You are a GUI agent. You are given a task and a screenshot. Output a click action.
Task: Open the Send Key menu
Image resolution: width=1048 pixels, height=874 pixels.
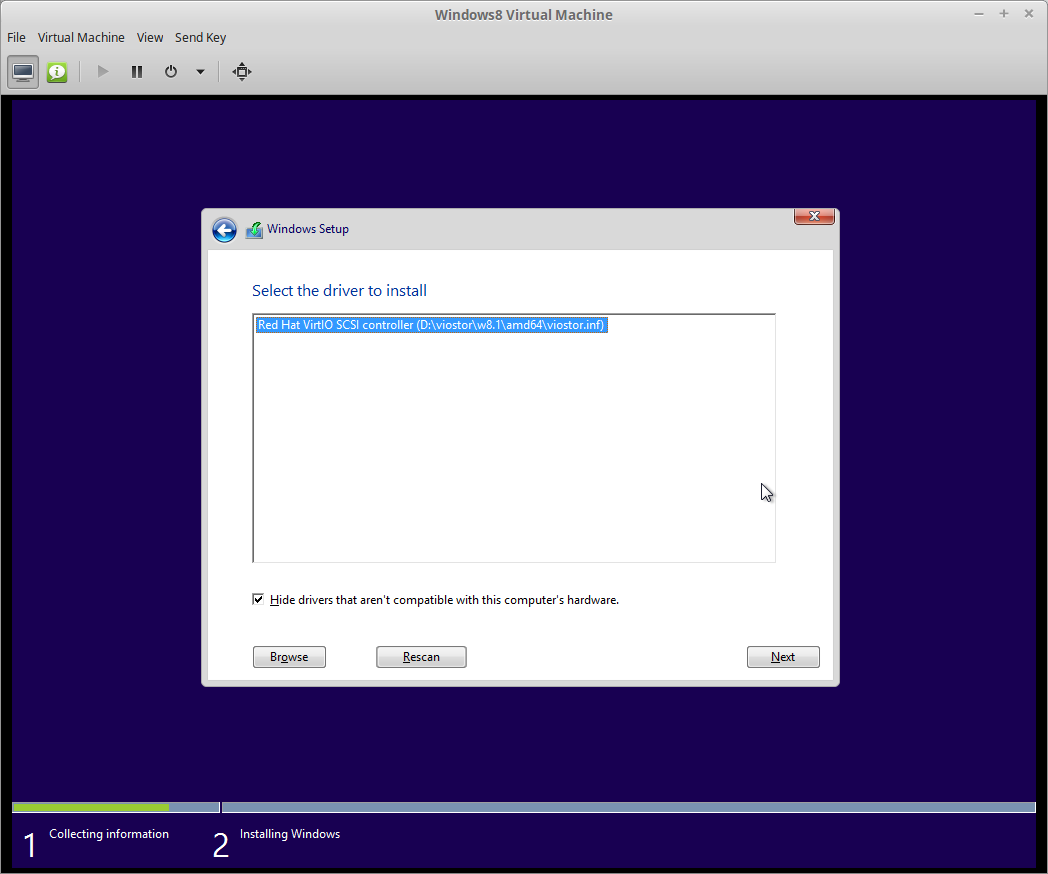pos(201,37)
